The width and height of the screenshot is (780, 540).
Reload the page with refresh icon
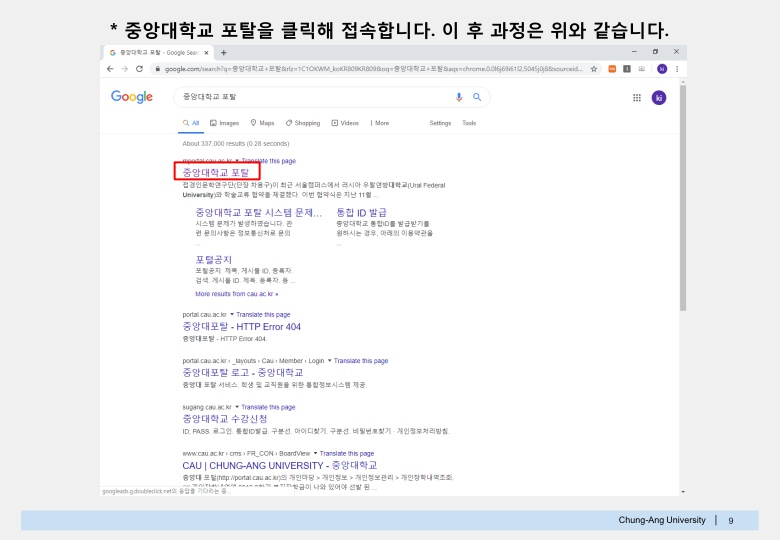pyautogui.click(x=139, y=69)
